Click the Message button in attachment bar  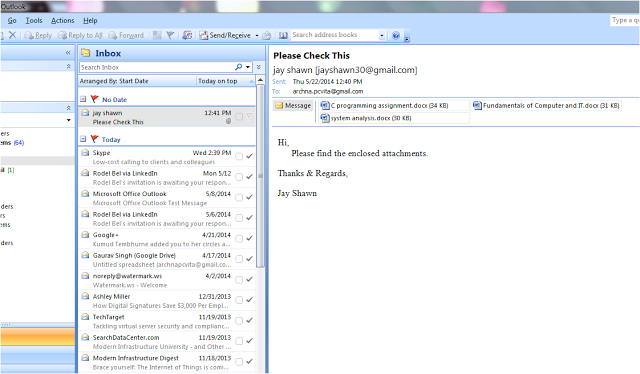tap(293, 106)
